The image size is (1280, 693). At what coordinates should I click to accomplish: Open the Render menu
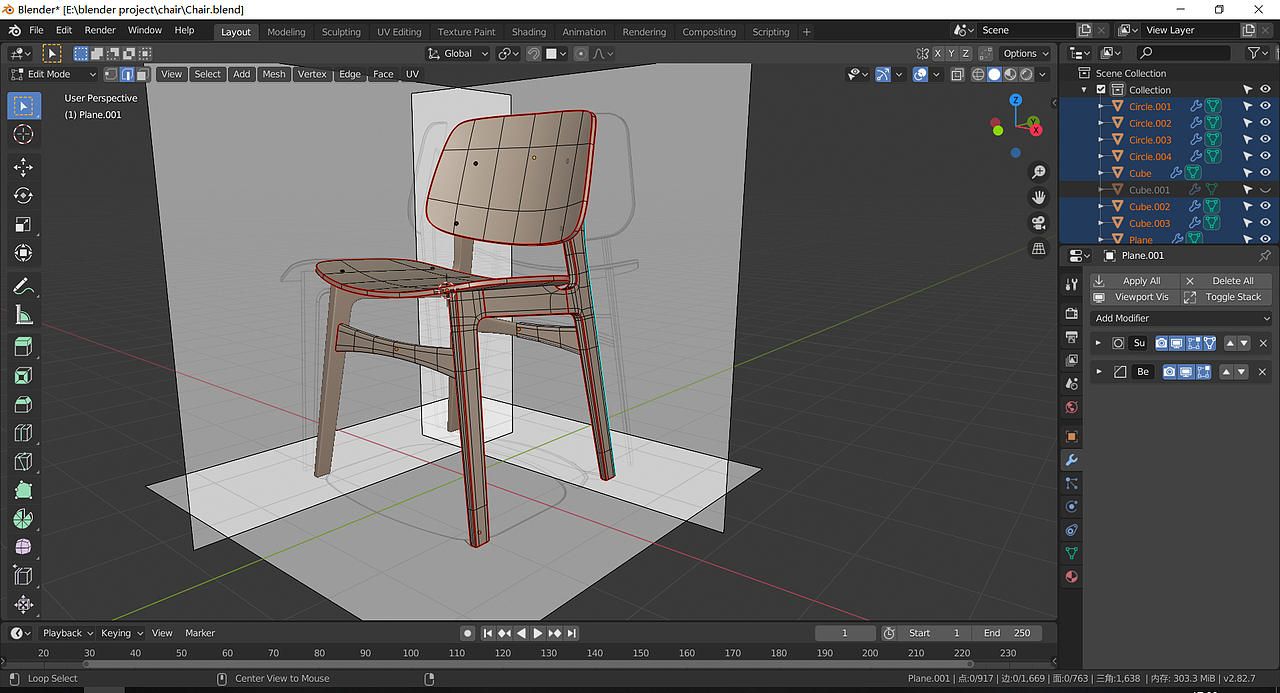(x=100, y=31)
